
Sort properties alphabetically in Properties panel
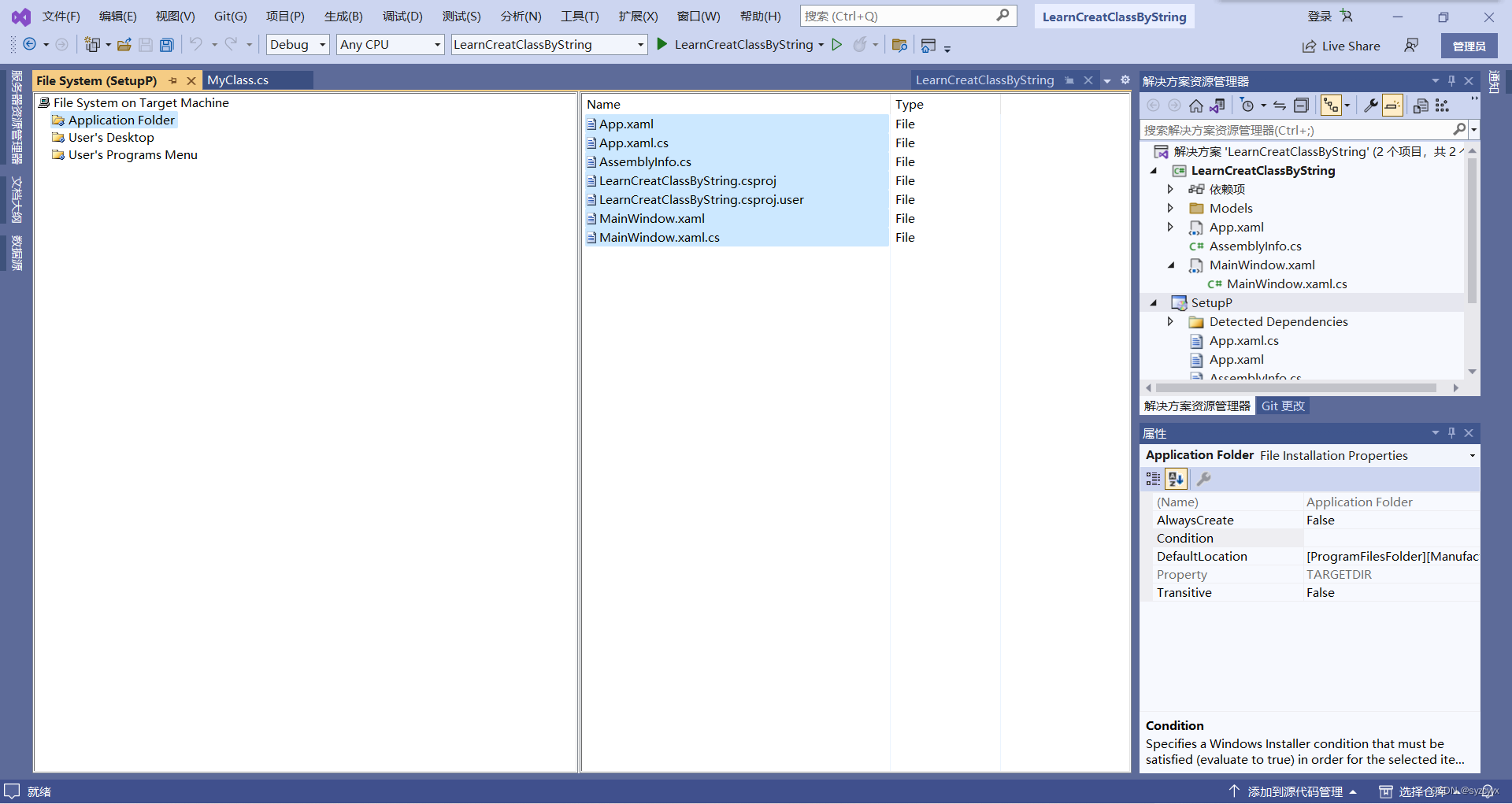click(1176, 478)
